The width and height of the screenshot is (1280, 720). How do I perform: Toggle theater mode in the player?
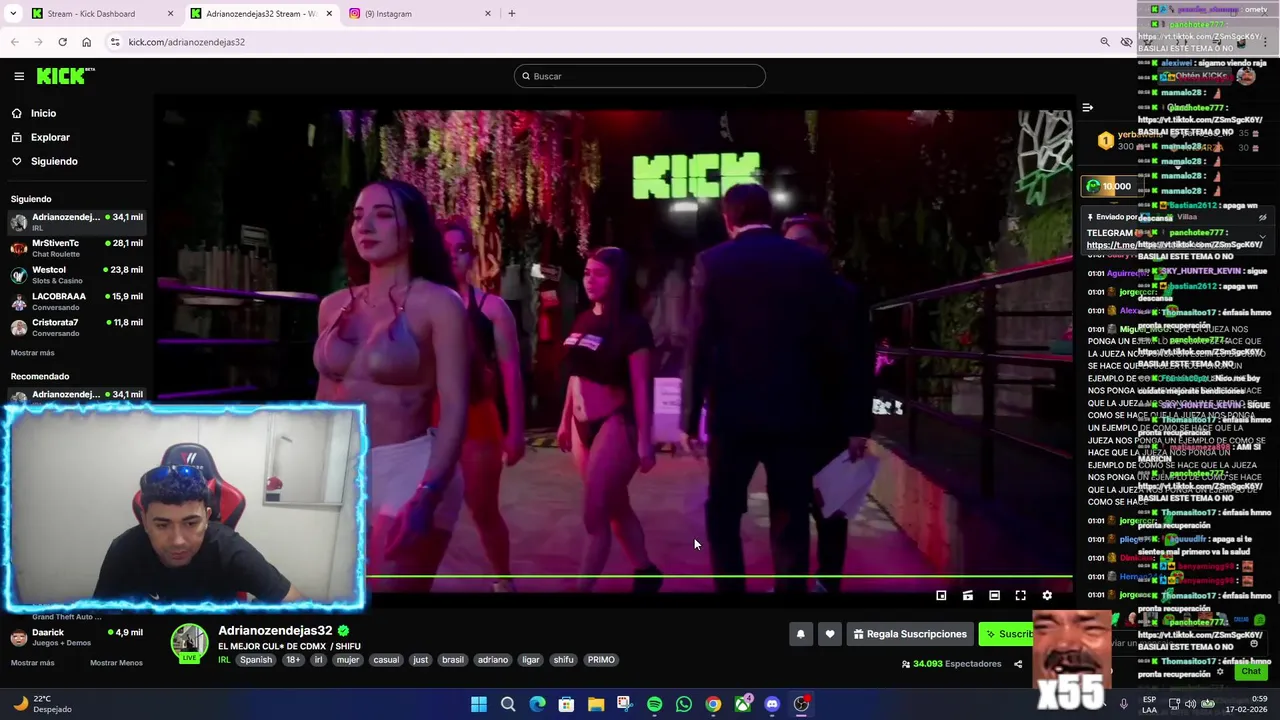(x=994, y=595)
